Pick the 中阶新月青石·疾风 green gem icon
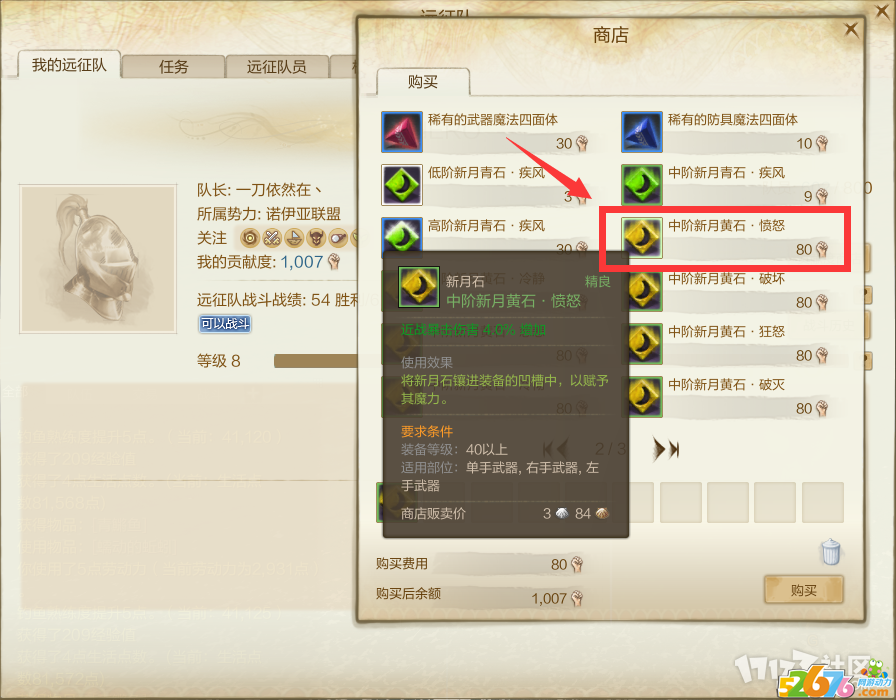896x700 pixels. pyautogui.click(x=642, y=185)
